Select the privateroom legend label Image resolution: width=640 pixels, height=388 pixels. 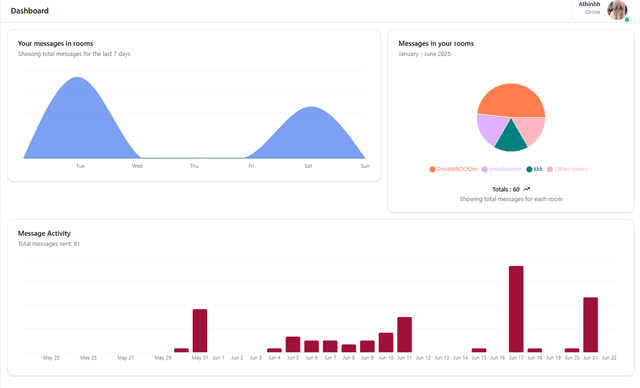(x=505, y=169)
